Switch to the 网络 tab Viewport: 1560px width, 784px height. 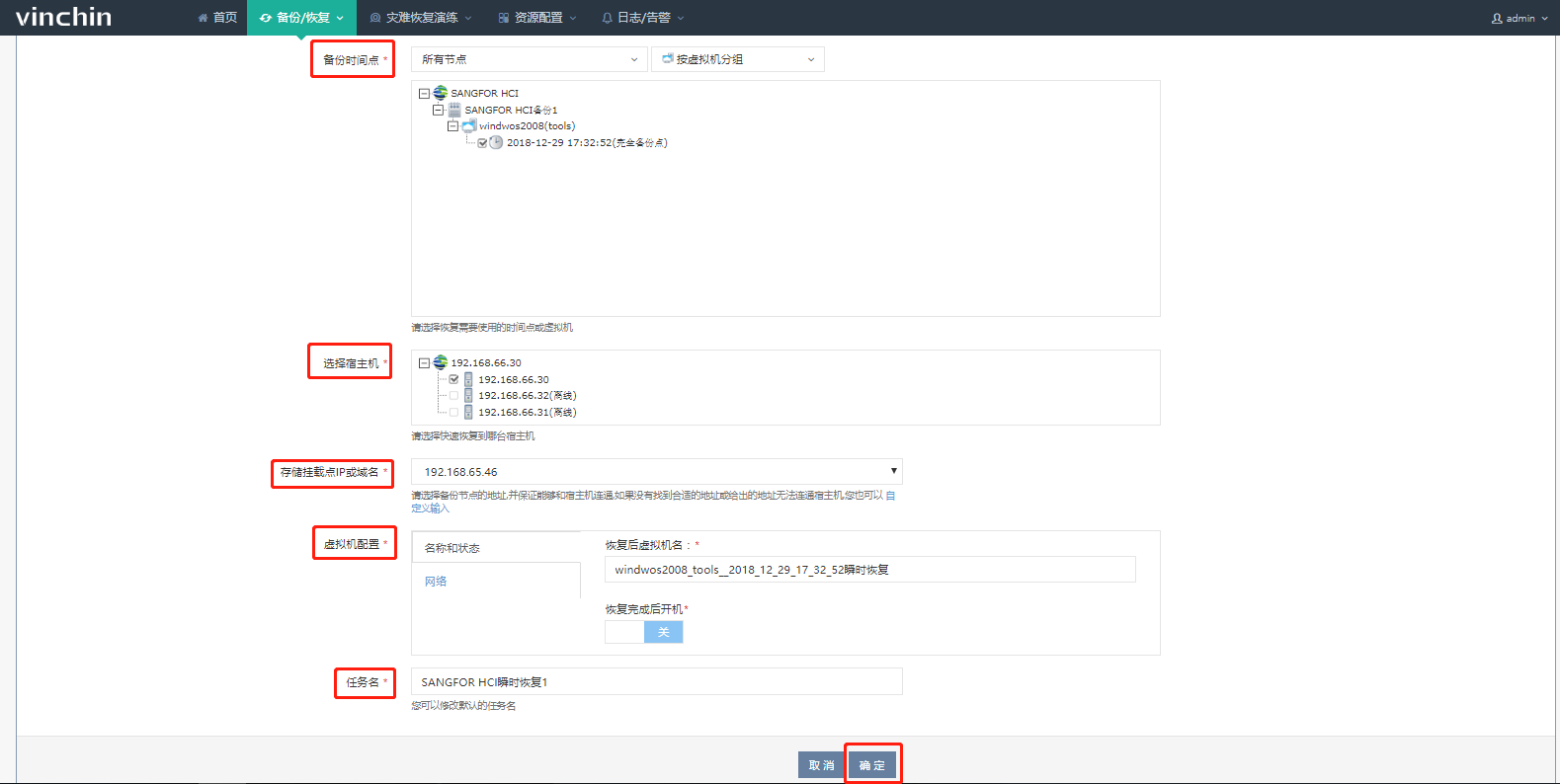[x=436, y=582]
